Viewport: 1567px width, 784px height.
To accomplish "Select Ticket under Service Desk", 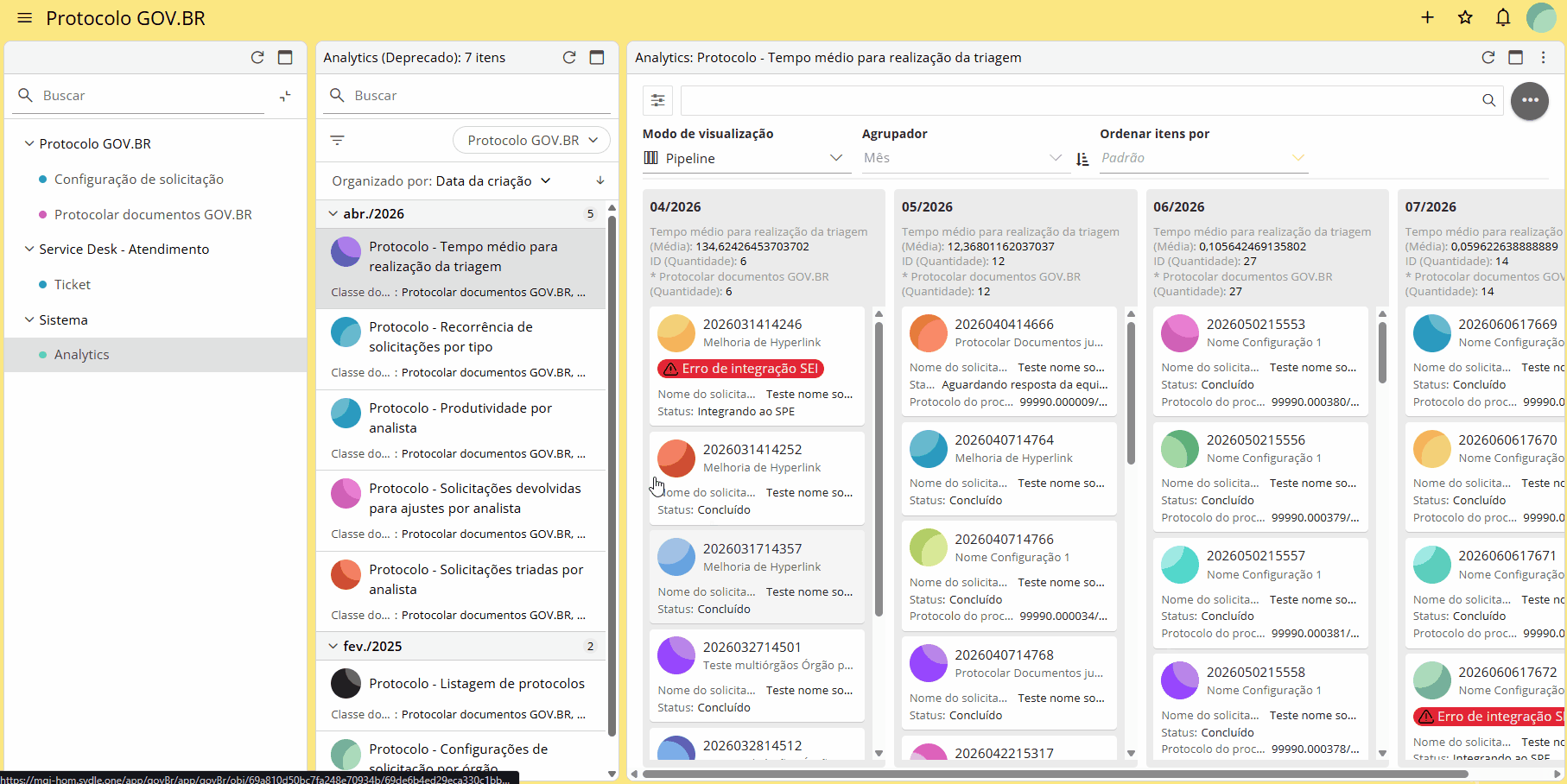I will (72, 284).
